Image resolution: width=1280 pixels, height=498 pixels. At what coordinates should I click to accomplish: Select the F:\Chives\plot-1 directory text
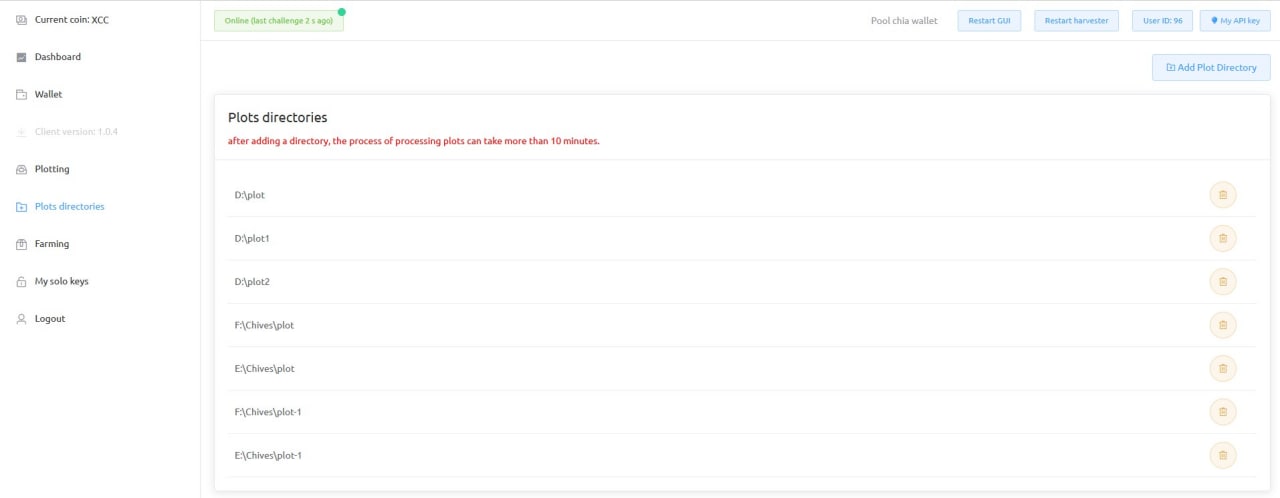pyautogui.click(x=268, y=412)
